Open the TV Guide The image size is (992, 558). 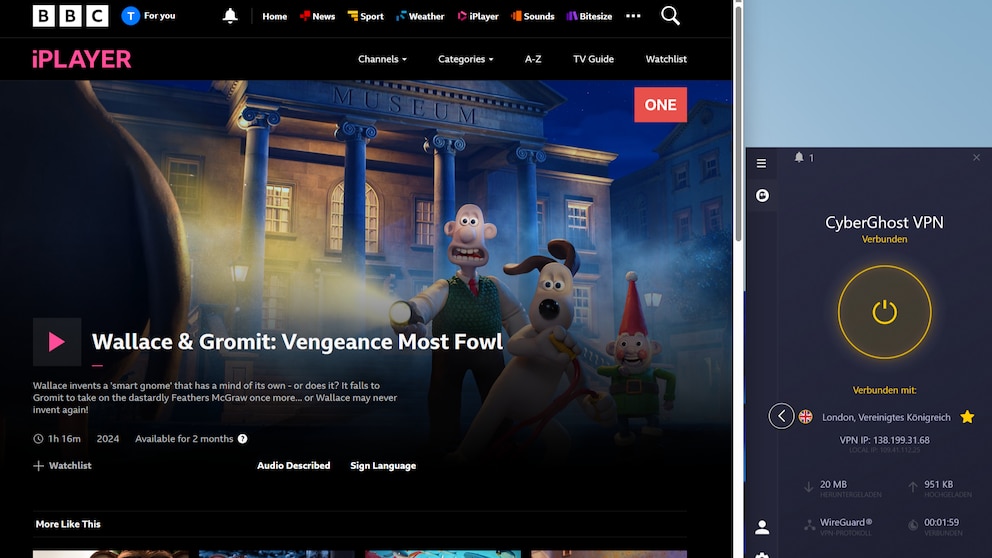click(x=593, y=59)
